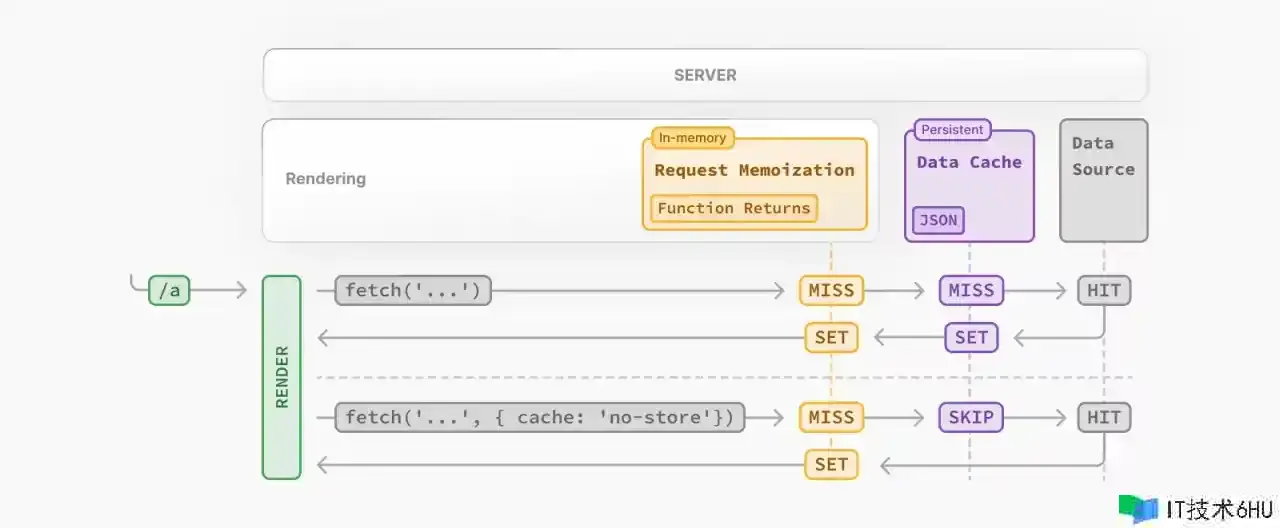The height and width of the screenshot is (528, 1280).
Task: Click the Function Returns label box
Action: tap(734, 208)
